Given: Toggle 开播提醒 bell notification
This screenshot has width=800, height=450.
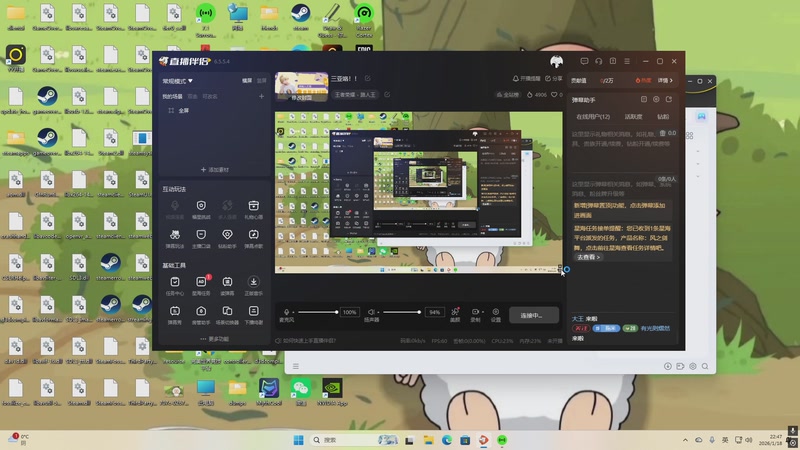Looking at the screenshot, I should point(526,79).
